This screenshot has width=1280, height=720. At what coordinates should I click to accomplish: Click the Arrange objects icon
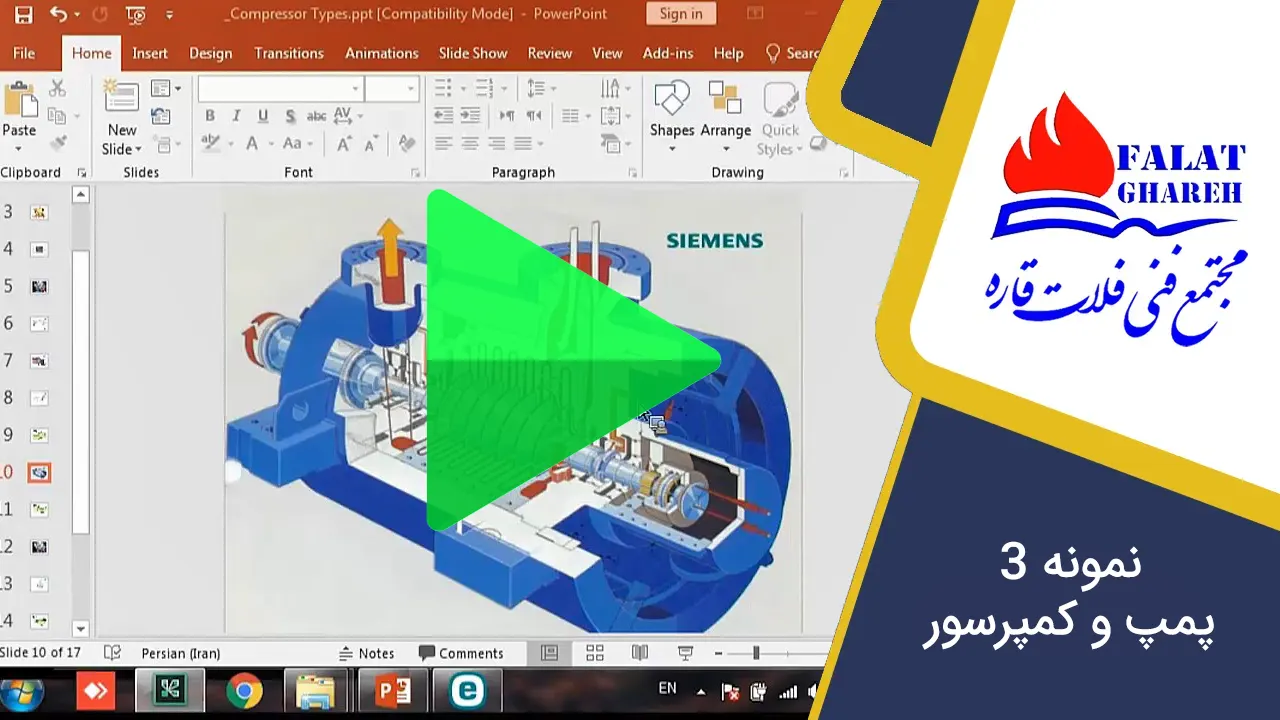(x=724, y=98)
